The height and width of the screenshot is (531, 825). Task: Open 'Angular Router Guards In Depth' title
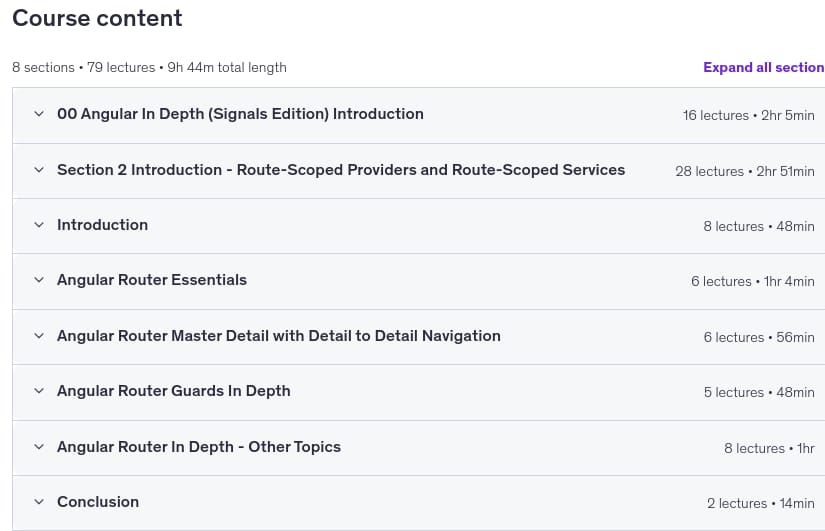point(174,390)
